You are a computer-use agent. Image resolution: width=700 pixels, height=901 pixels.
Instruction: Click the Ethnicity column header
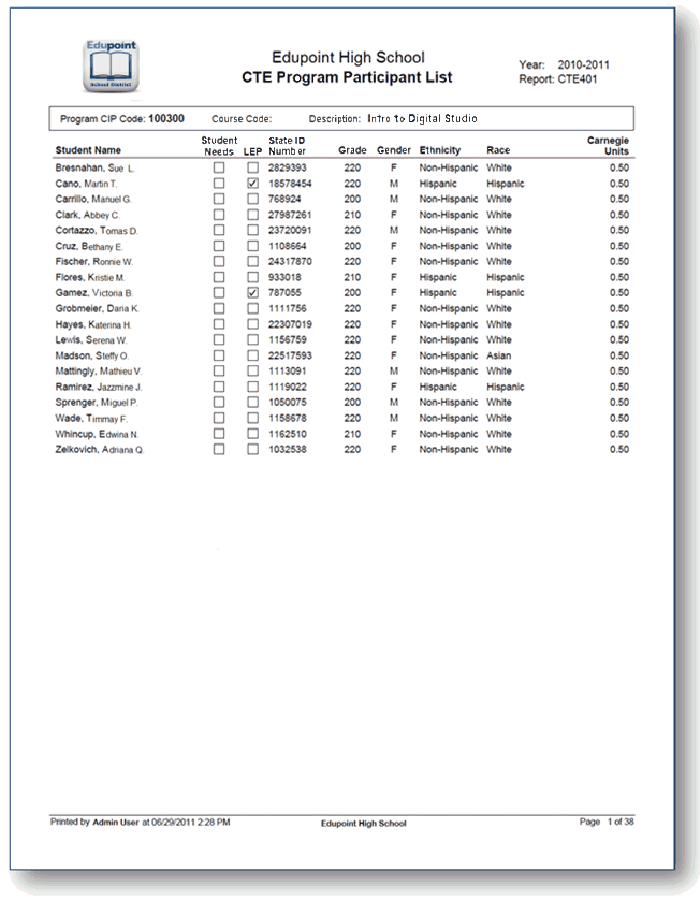pyautogui.click(x=440, y=150)
